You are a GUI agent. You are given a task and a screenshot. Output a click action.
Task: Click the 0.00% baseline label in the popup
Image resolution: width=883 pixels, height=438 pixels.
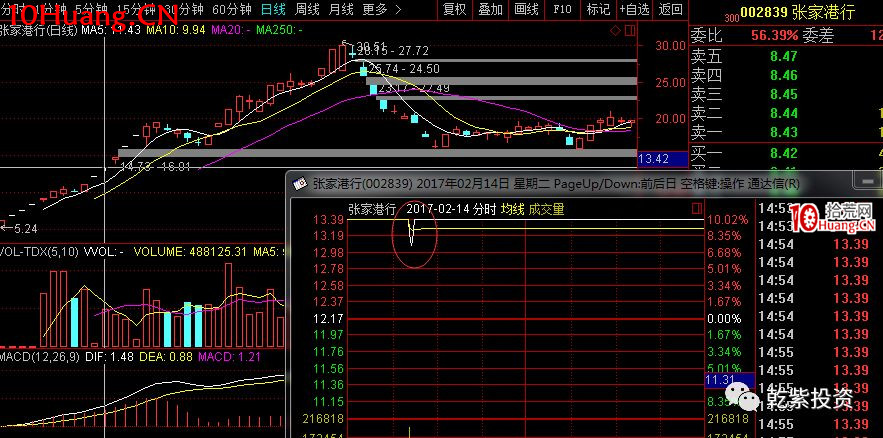(x=724, y=319)
